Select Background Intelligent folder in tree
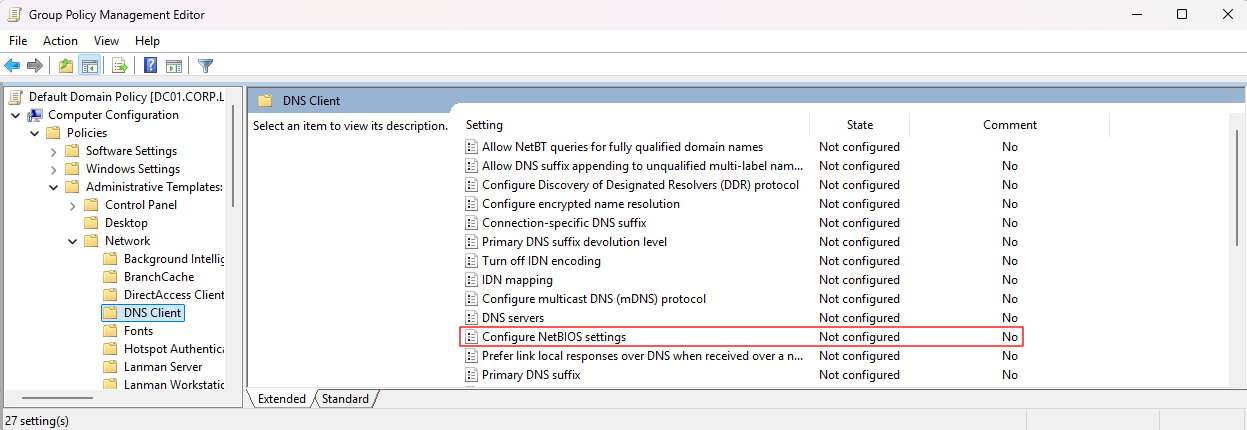This screenshot has width=1247, height=430. pyautogui.click(x=174, y=259)
